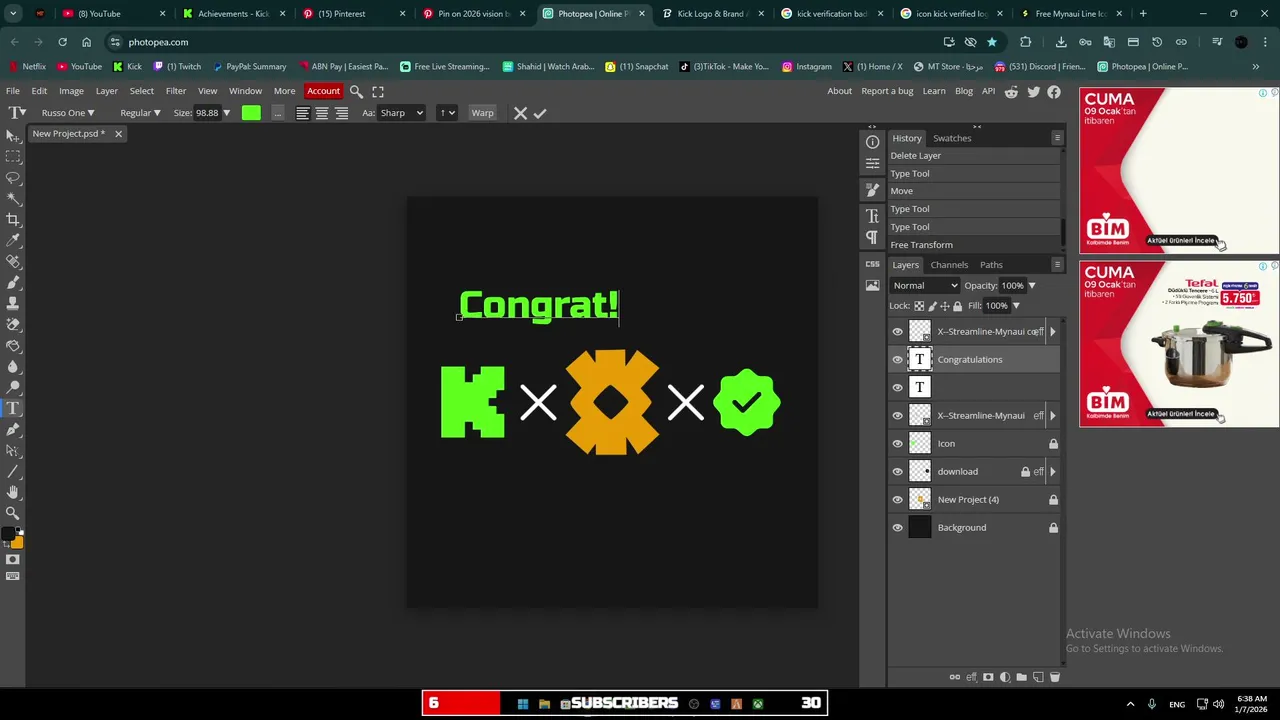The width and height of the screenshot is (1280, 720).
Task: Open the Filter menu
Action: pyautogui.click(x=176, y=91)
